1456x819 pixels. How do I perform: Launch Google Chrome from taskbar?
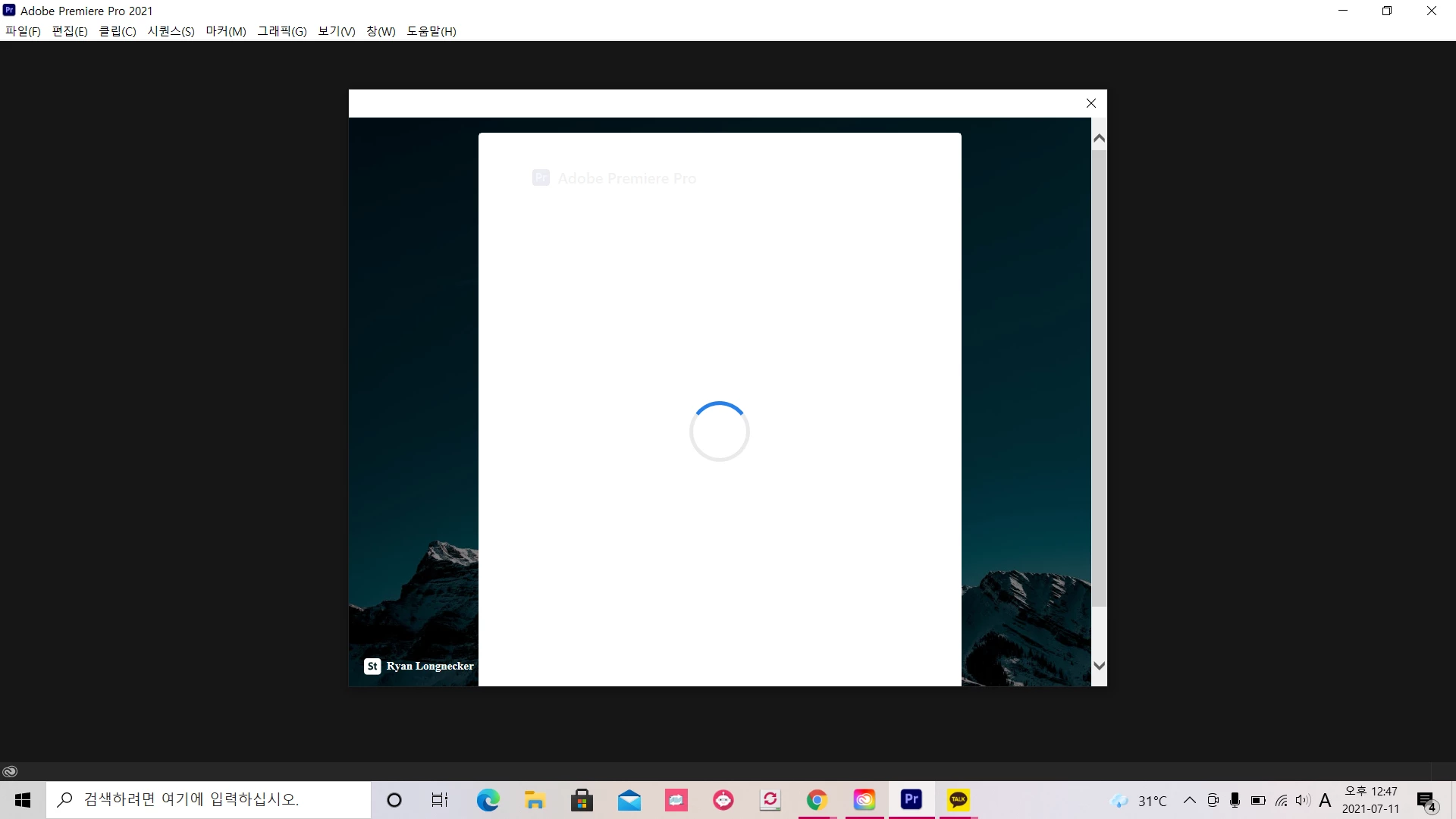tap(817, 800)
